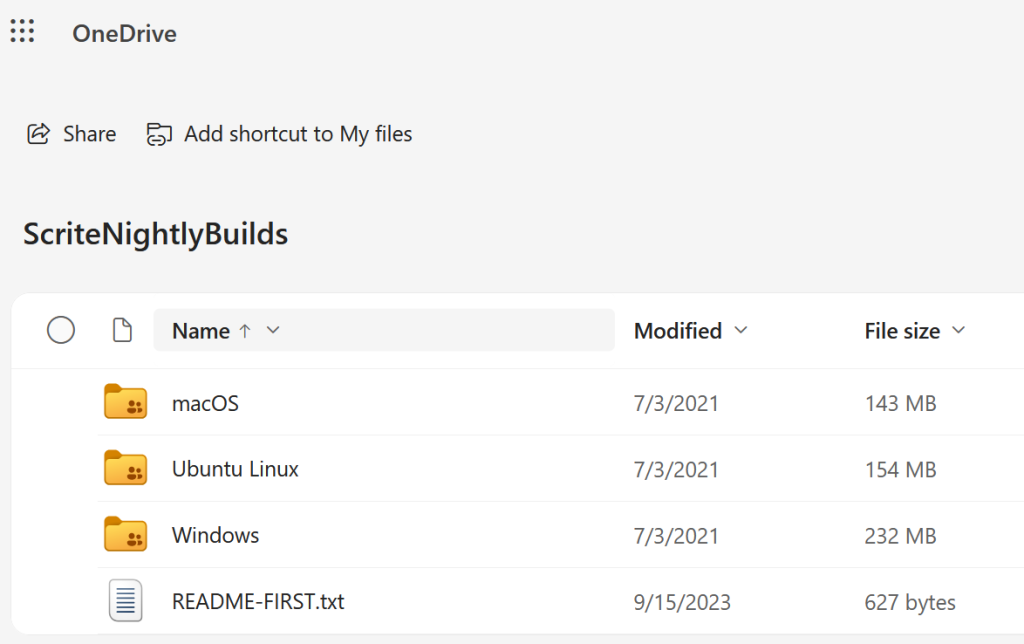Click the macOS shared folder icon
This screenshot has height=644, width=1024.
pyautogui.click(x=125, y=402)
